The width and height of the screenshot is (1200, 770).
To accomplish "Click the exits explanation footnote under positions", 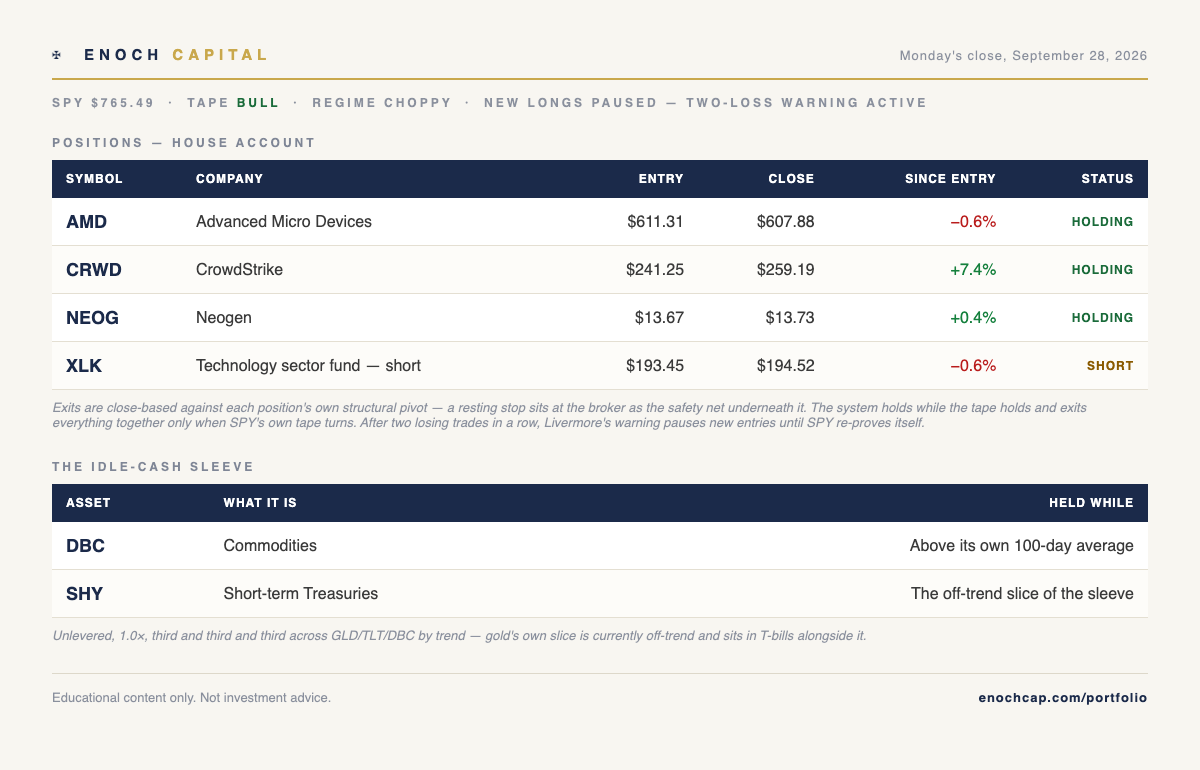I will coord(570,415).
